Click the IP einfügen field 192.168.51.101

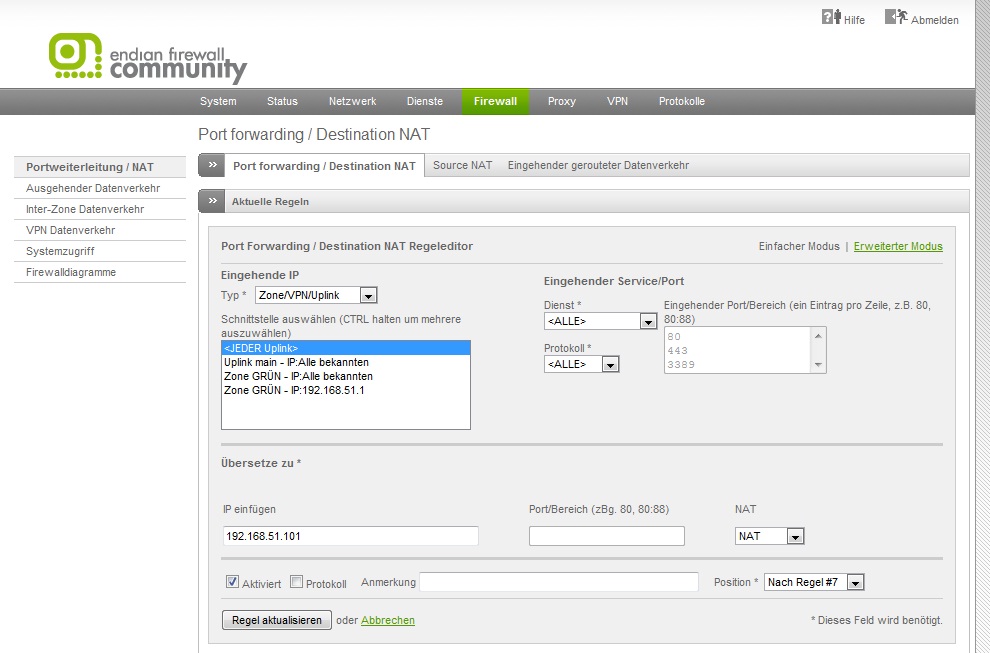[x=350, y=536]
